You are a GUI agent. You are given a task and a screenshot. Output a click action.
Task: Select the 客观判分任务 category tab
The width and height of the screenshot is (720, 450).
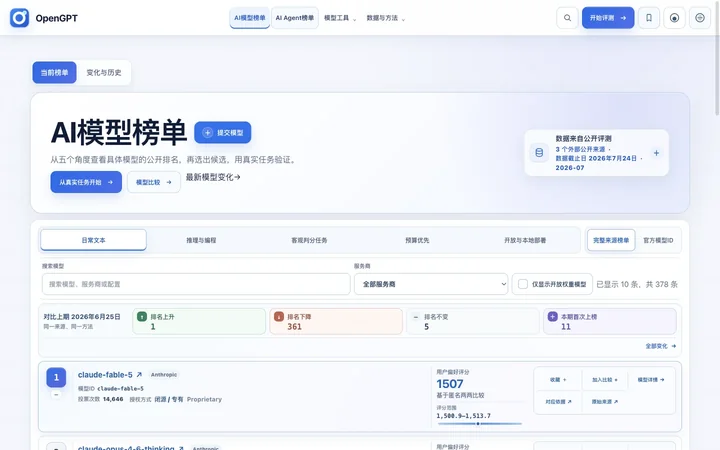309,240
